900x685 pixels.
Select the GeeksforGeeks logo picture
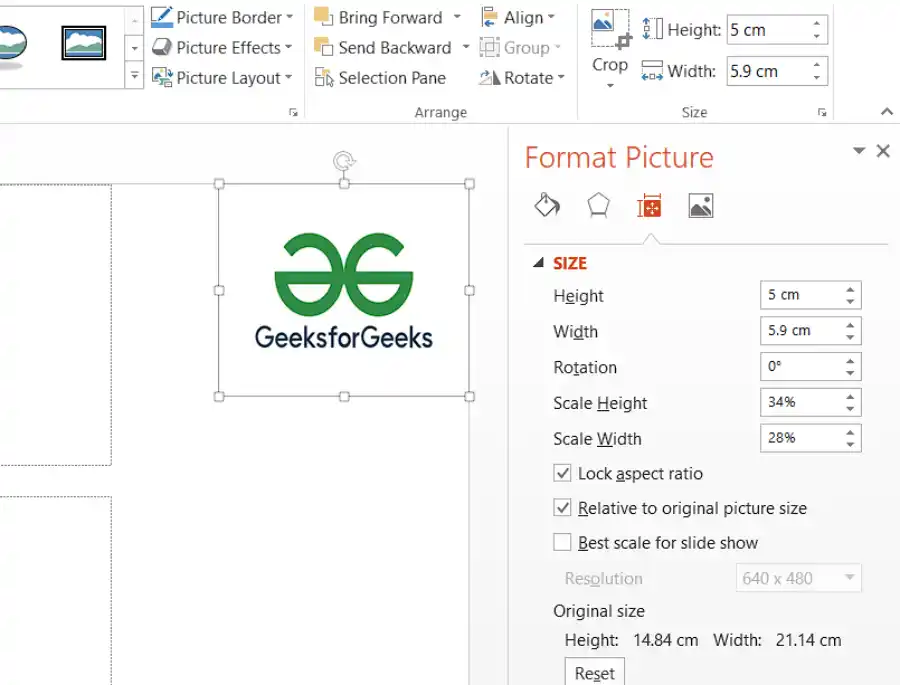(344, 291)
